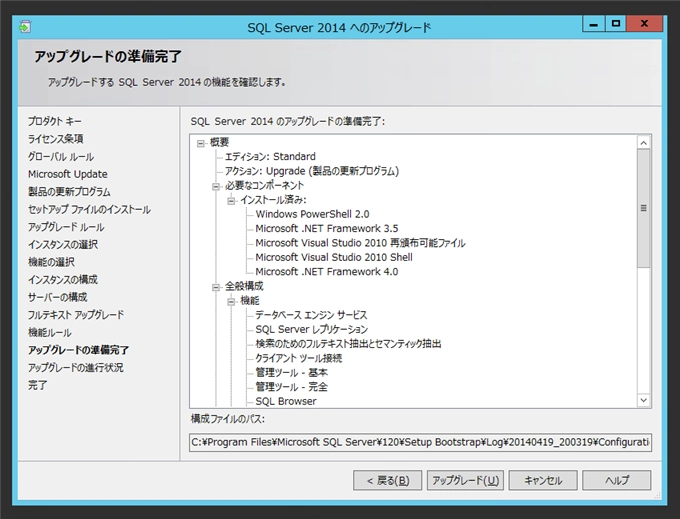Select Visual Studio 2010 再頒布可能ファイル item
Viewport: 680px width, 519px height.
coord(360,243)
